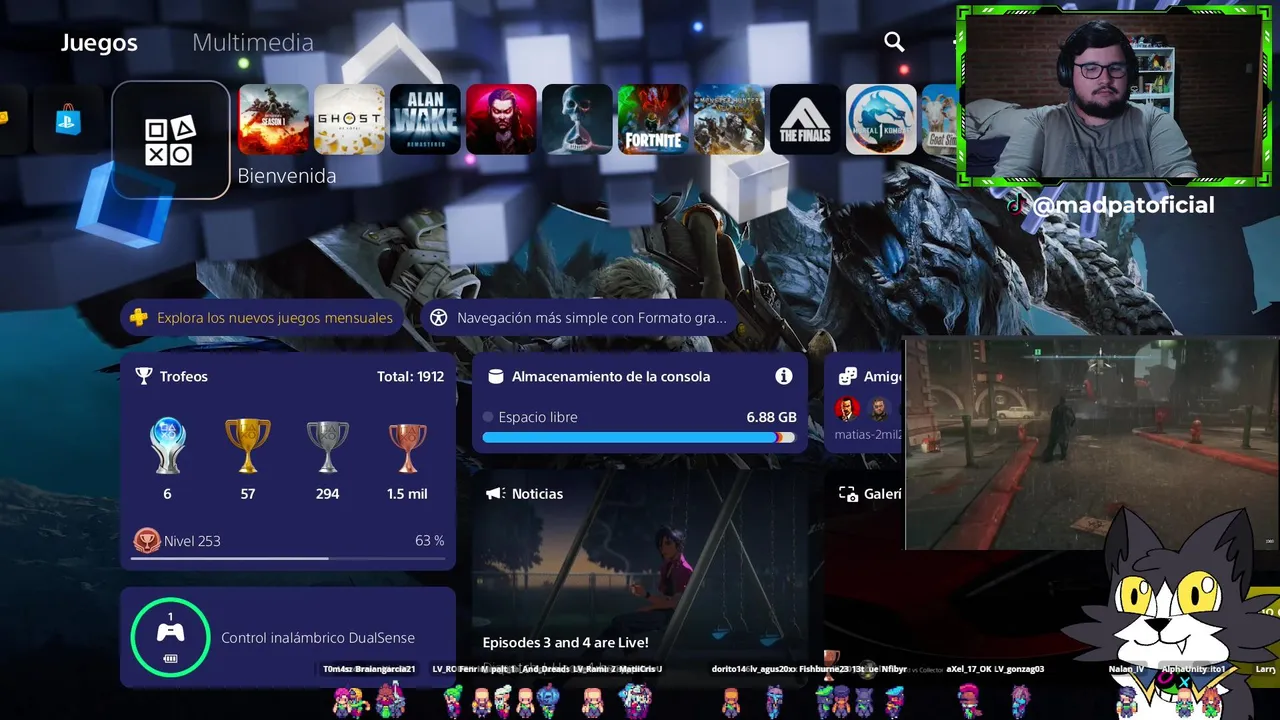Open the search magnifier icon
The image size is (1280, 720).
[x=894, y=41]
